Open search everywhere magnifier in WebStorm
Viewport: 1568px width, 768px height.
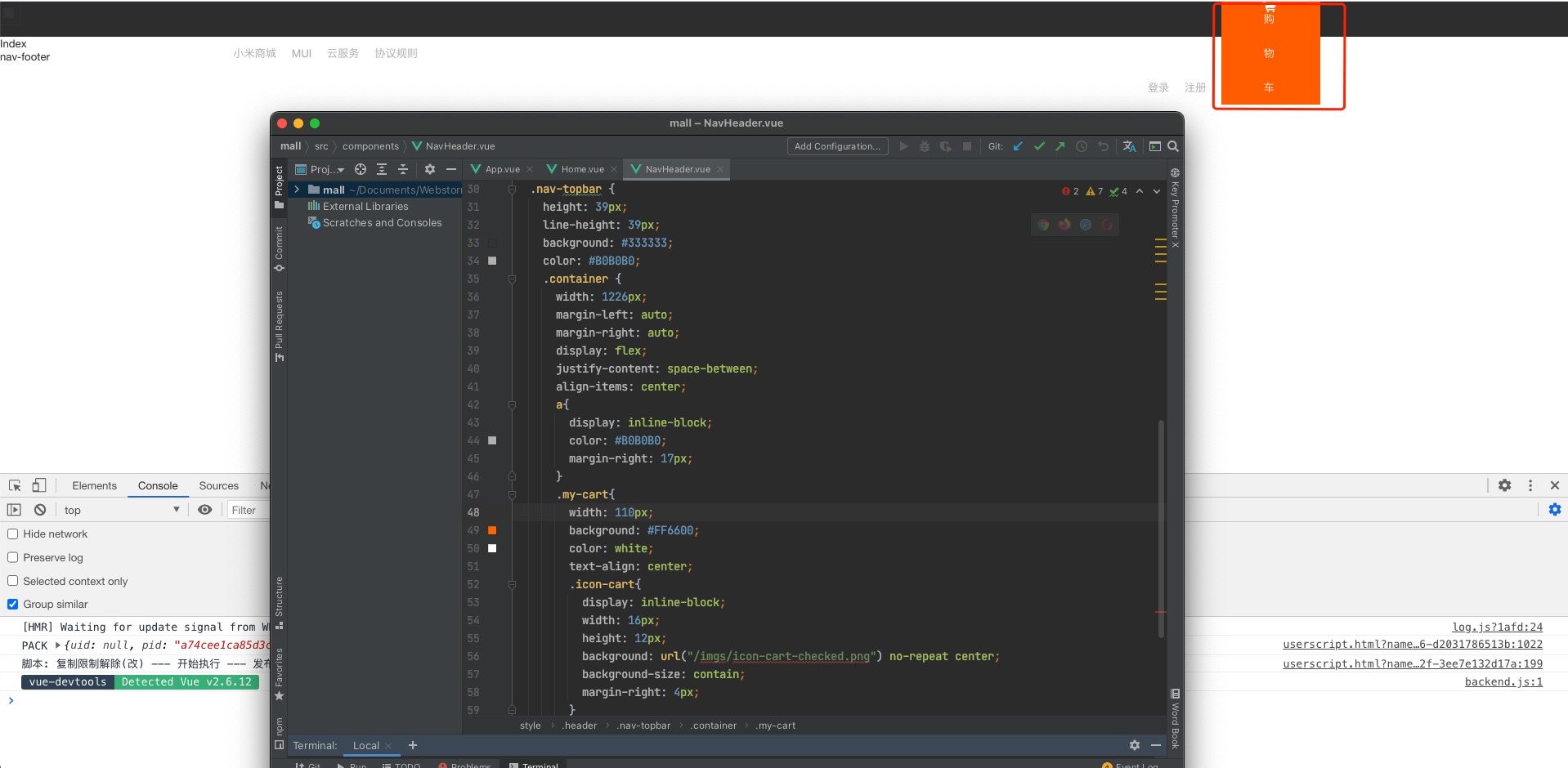pyautogui.click(x=1173, y=146)
